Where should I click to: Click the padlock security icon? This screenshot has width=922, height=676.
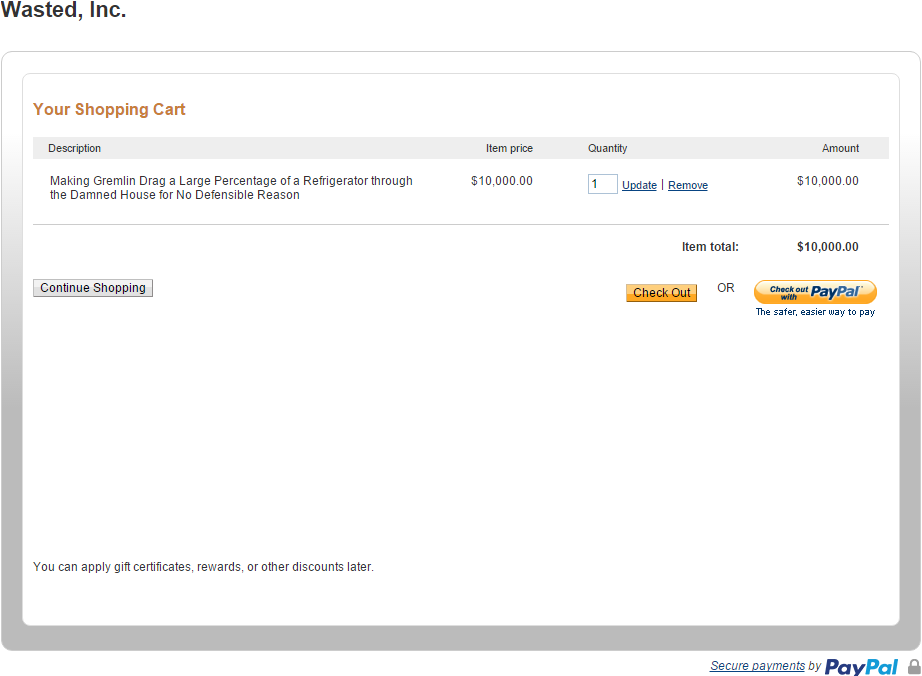[914, 667]
